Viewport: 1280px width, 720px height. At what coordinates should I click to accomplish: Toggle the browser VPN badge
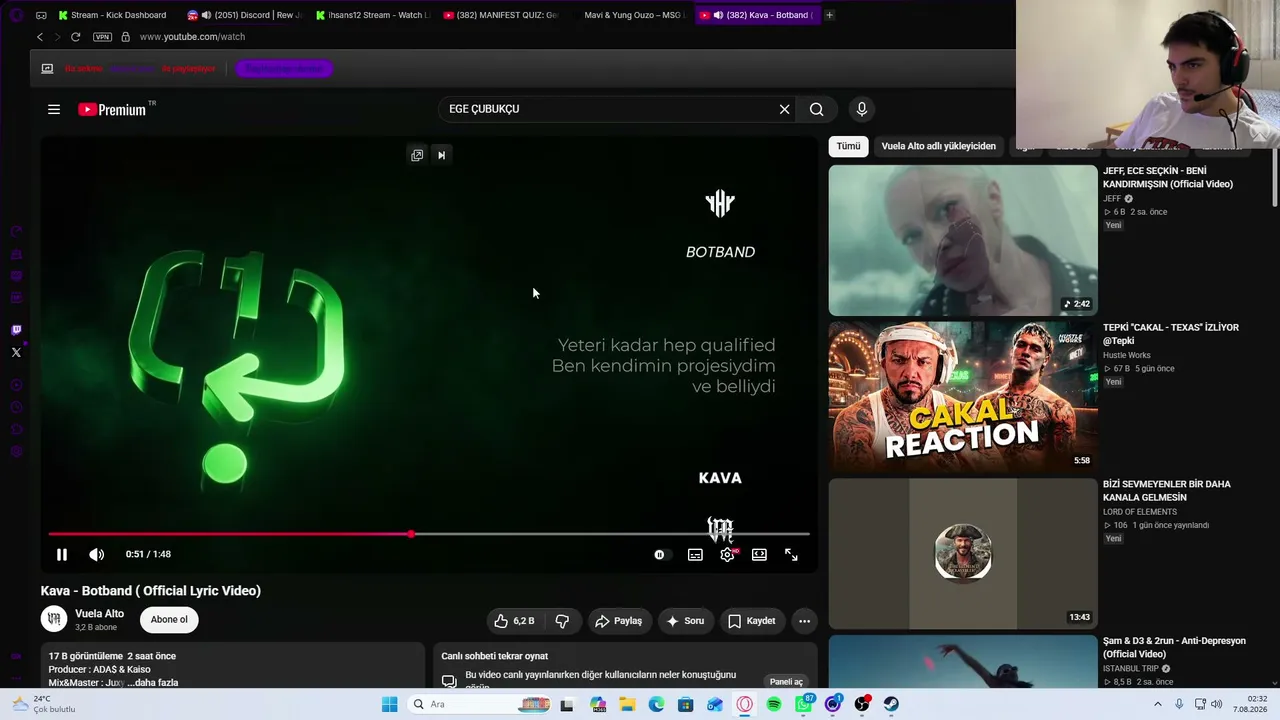(102, 37)
